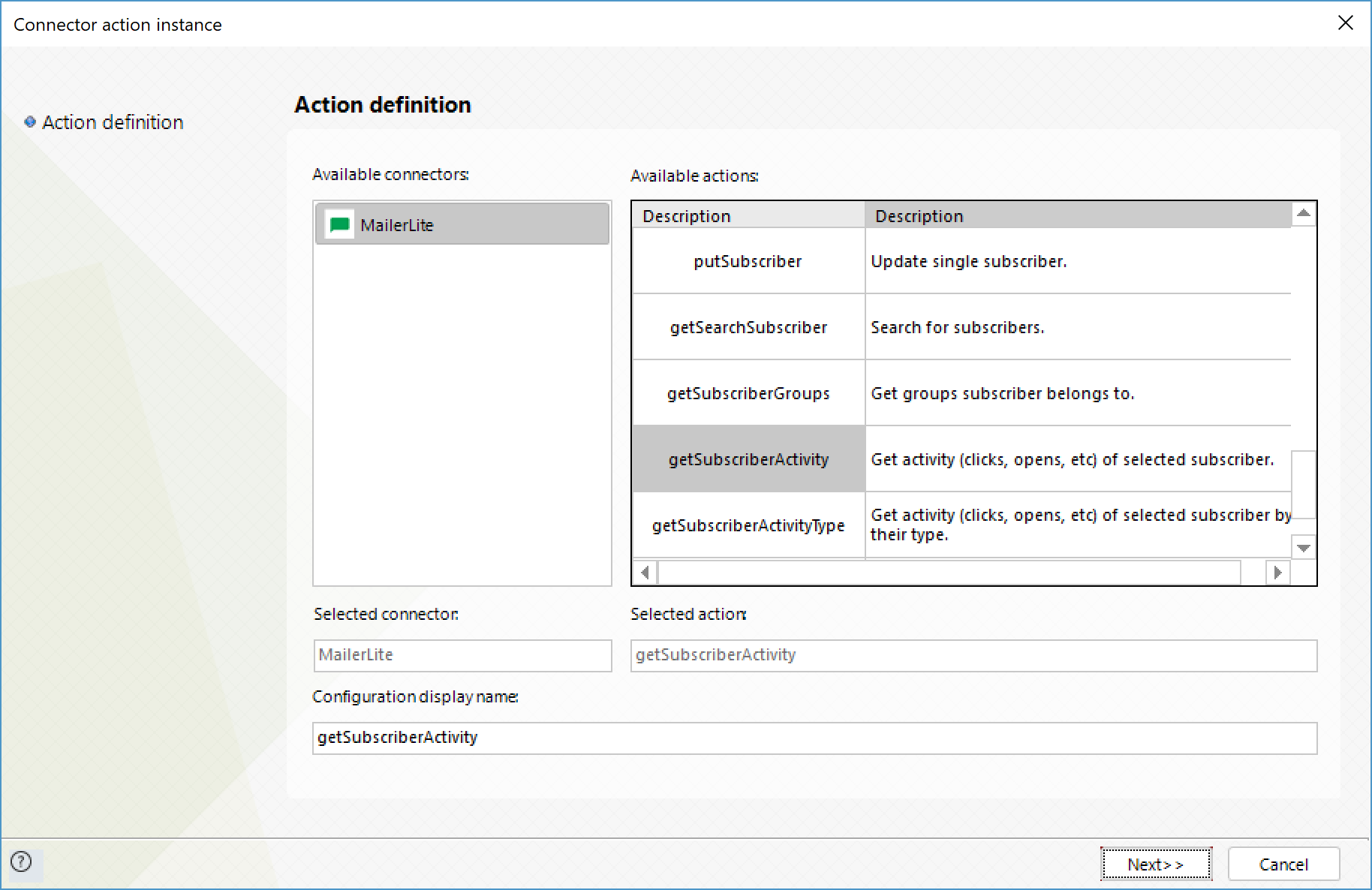Click selected subscriber activity description cell

click(x=1078, y=459)
